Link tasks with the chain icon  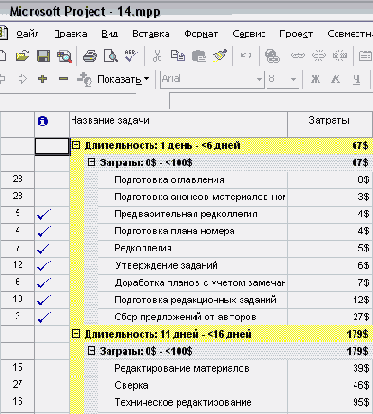coord(298,56)
